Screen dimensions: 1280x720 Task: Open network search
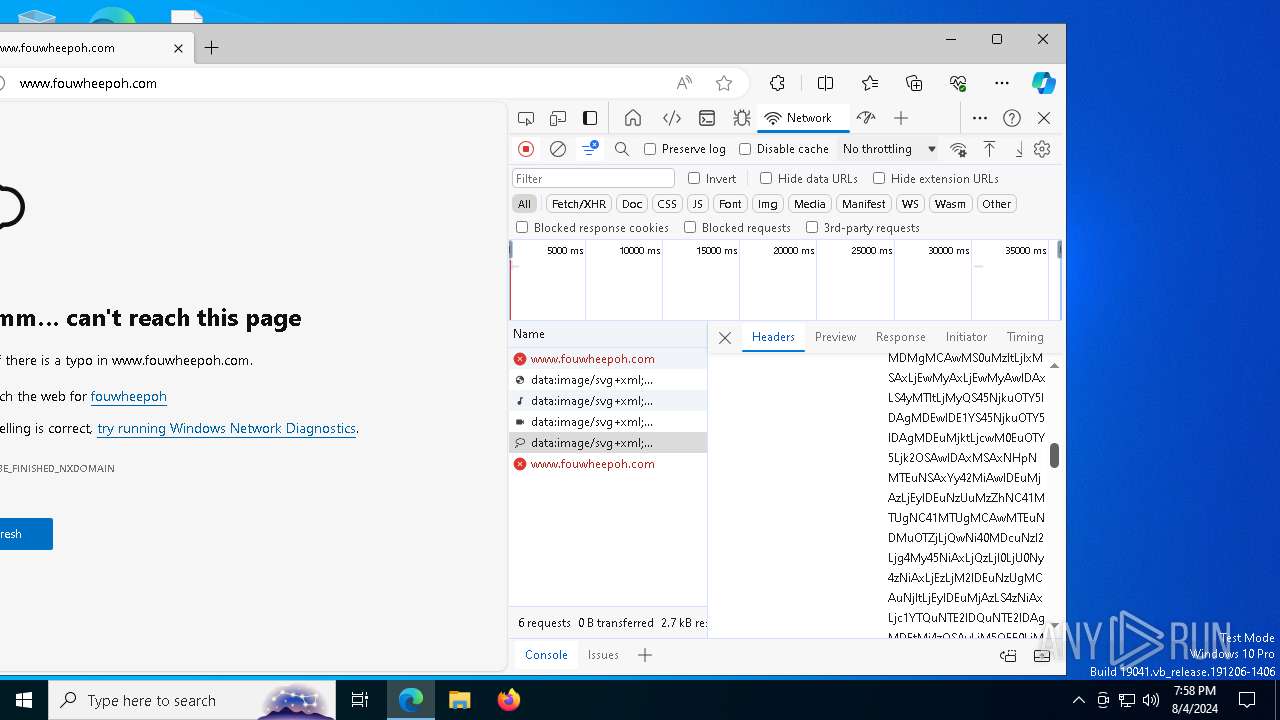tap(622, 149)
